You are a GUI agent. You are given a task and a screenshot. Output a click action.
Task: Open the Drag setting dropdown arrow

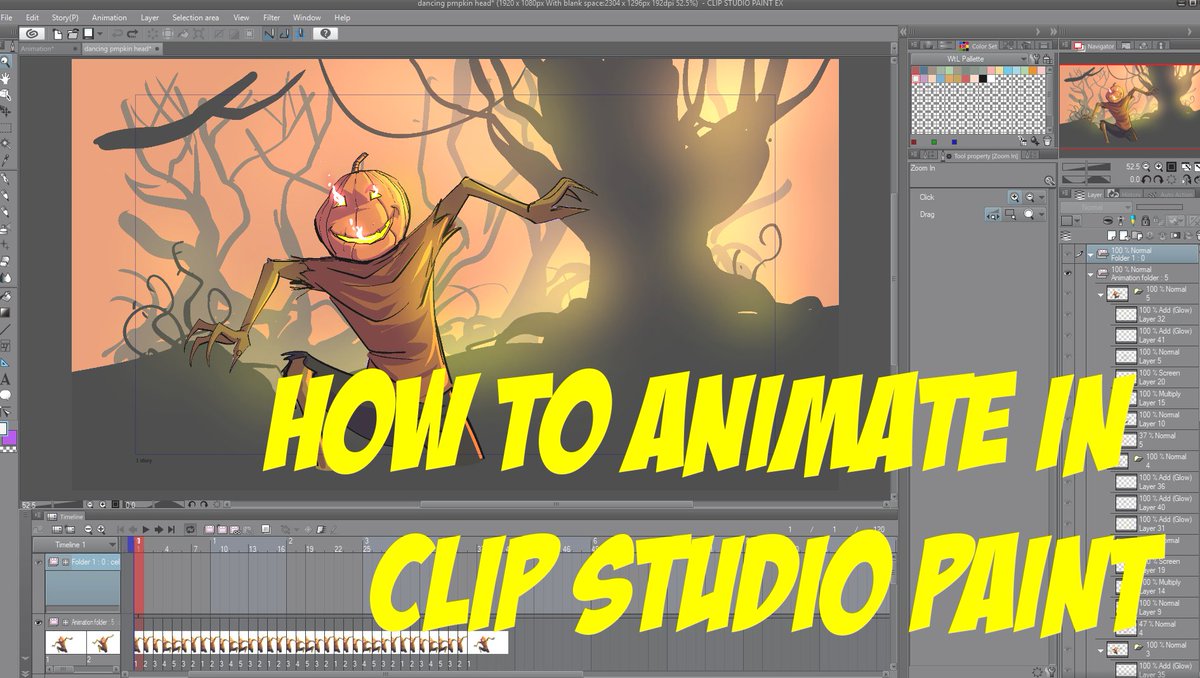(x=1042, y=214)
